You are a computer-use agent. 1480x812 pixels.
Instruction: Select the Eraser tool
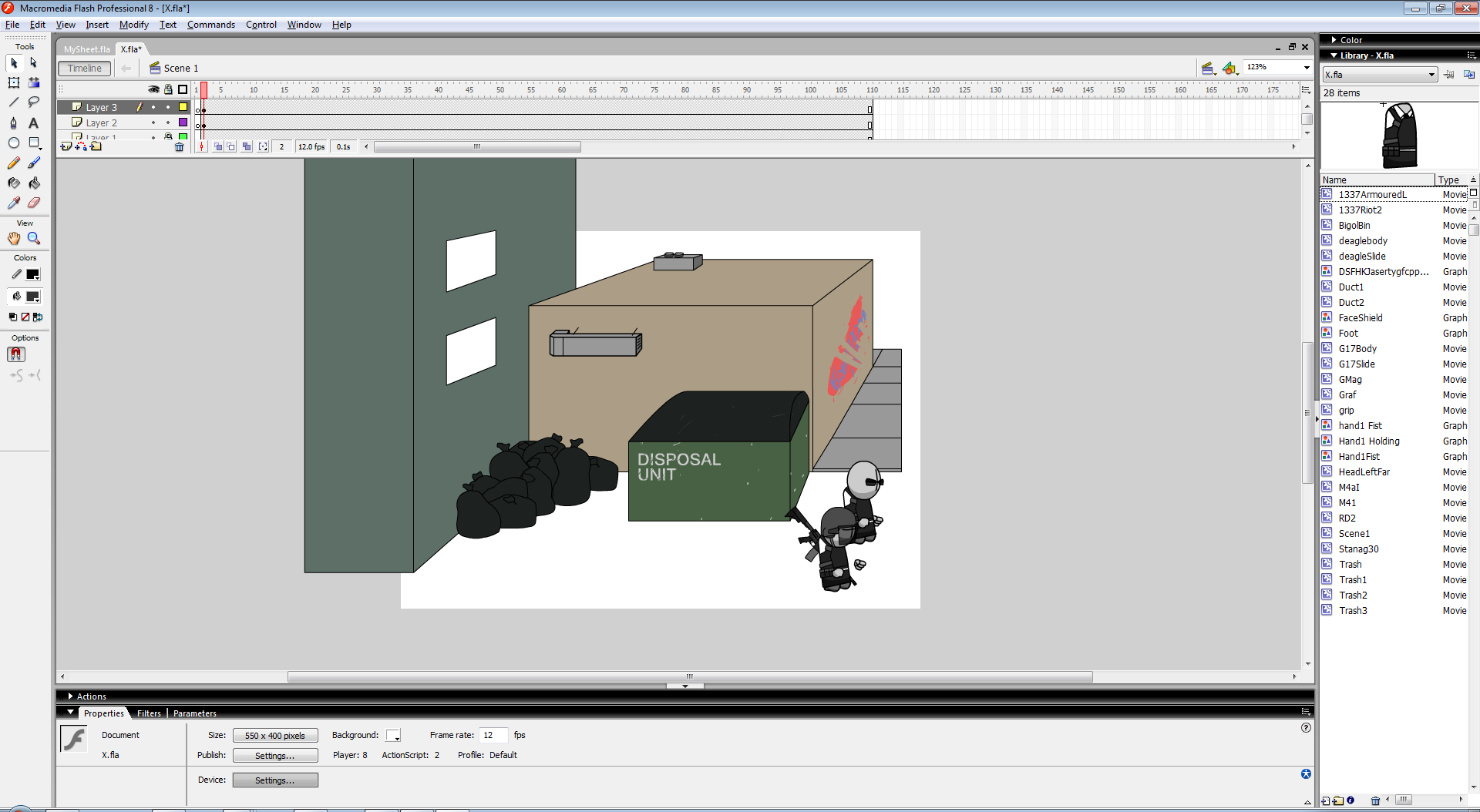[x=34, y=203]
